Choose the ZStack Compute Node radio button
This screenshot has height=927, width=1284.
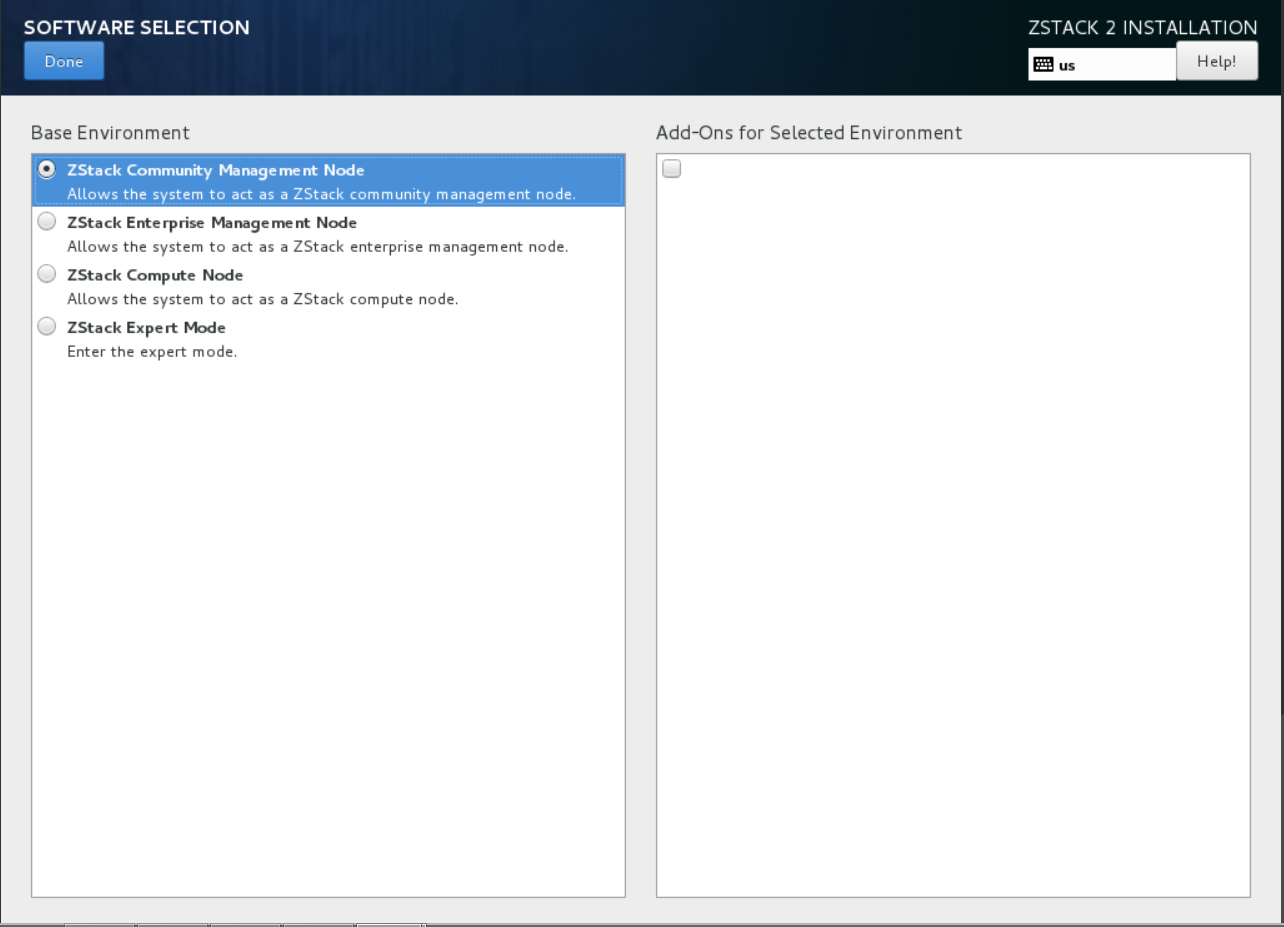click(x=46, y=275)
